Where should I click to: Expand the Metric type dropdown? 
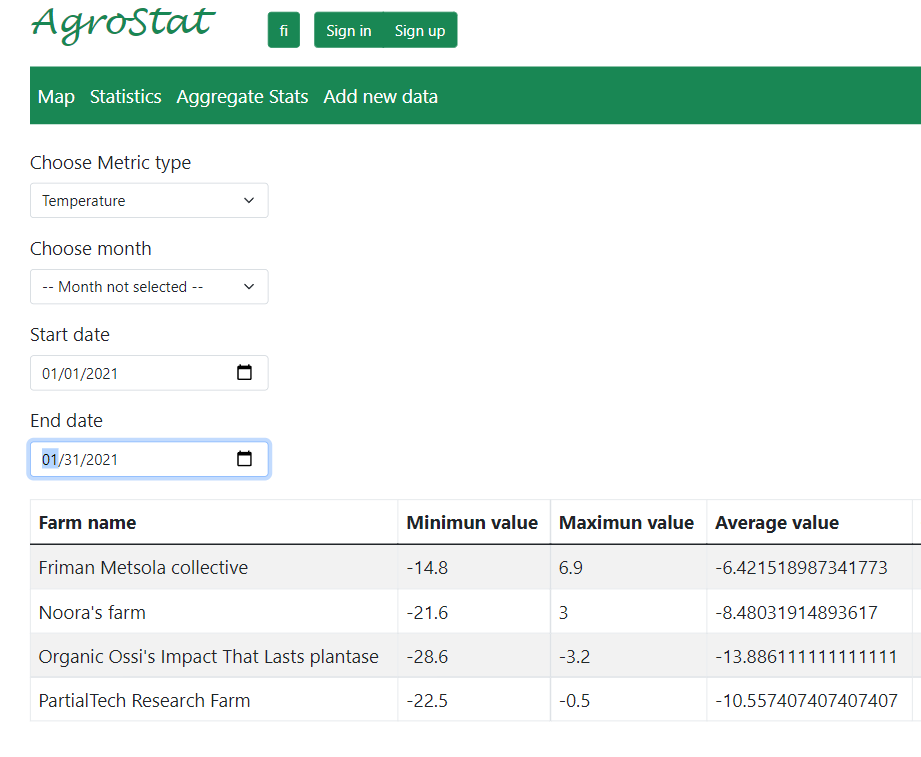point(149,200)
